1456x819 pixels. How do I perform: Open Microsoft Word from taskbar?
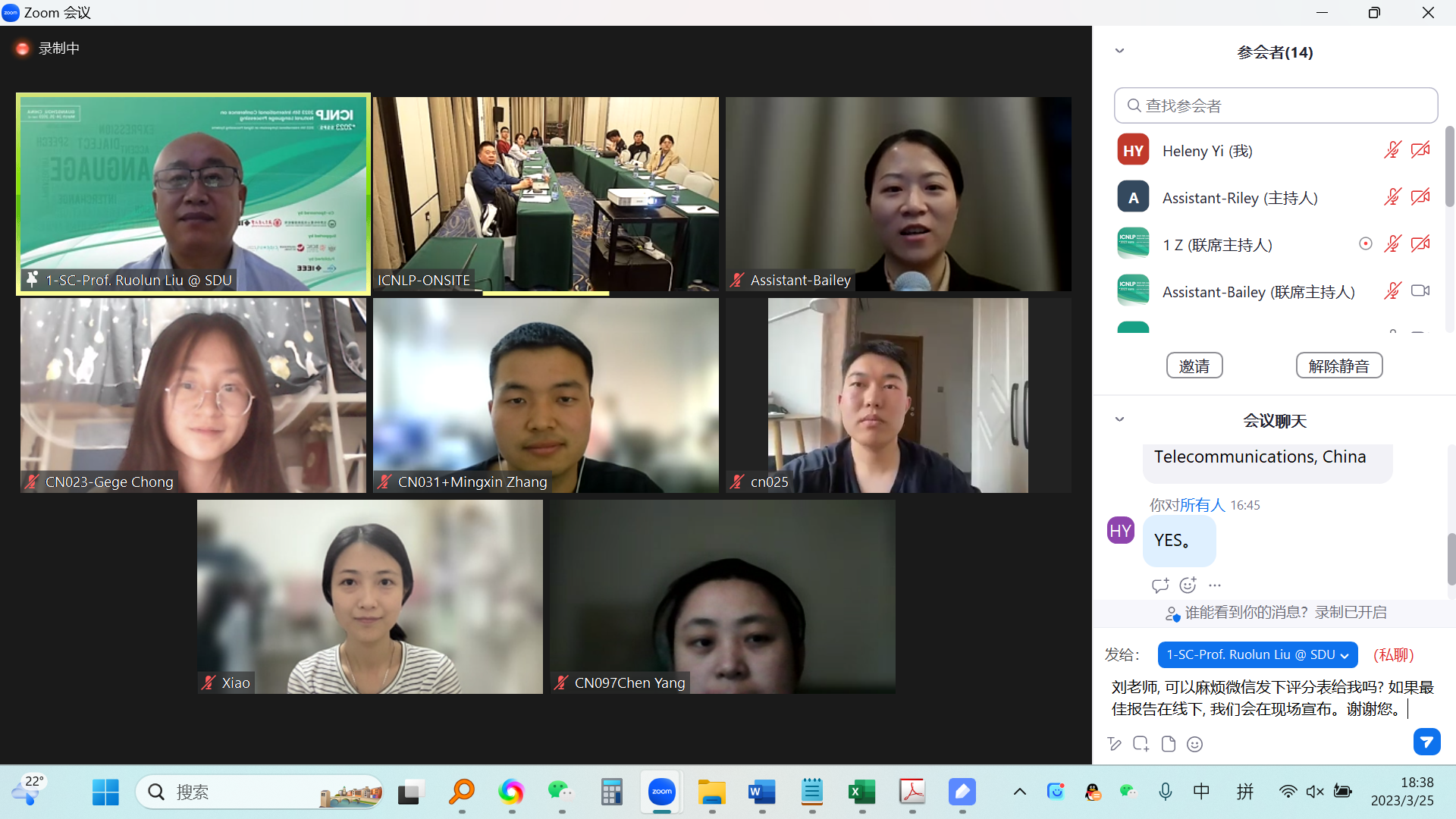point(761,792)
